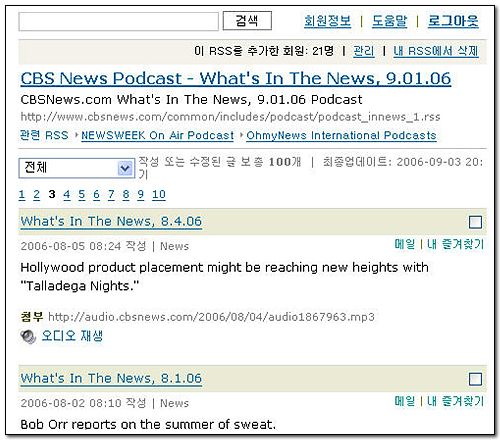Open NEWSWEEK On Air Podcast link

tap(157, 135)
